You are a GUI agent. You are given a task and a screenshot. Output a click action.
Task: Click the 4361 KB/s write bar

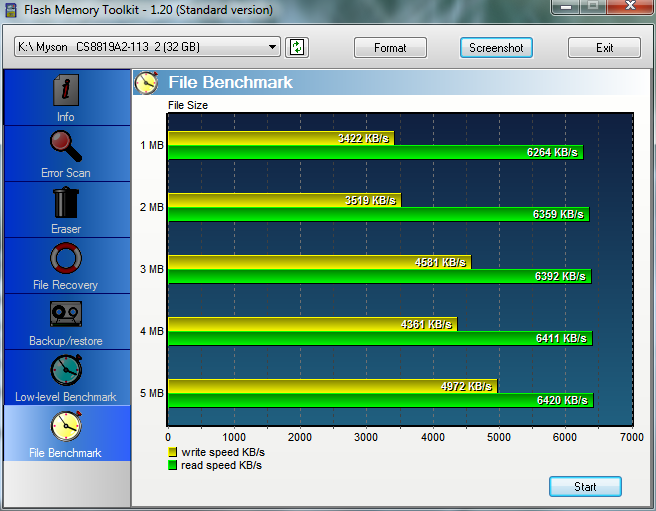click(x=313, y=324)
